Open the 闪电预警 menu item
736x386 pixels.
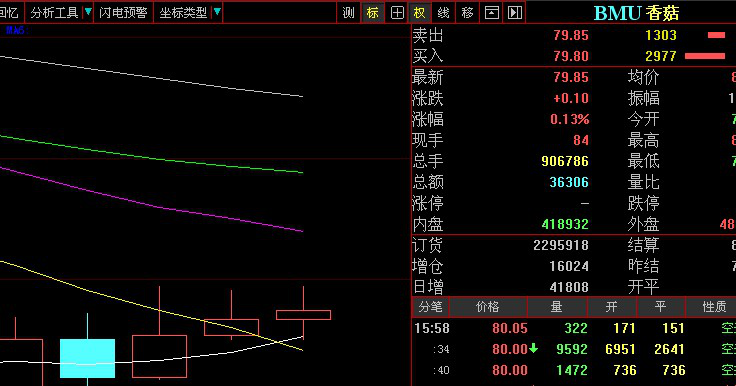[x=123, y=12]
